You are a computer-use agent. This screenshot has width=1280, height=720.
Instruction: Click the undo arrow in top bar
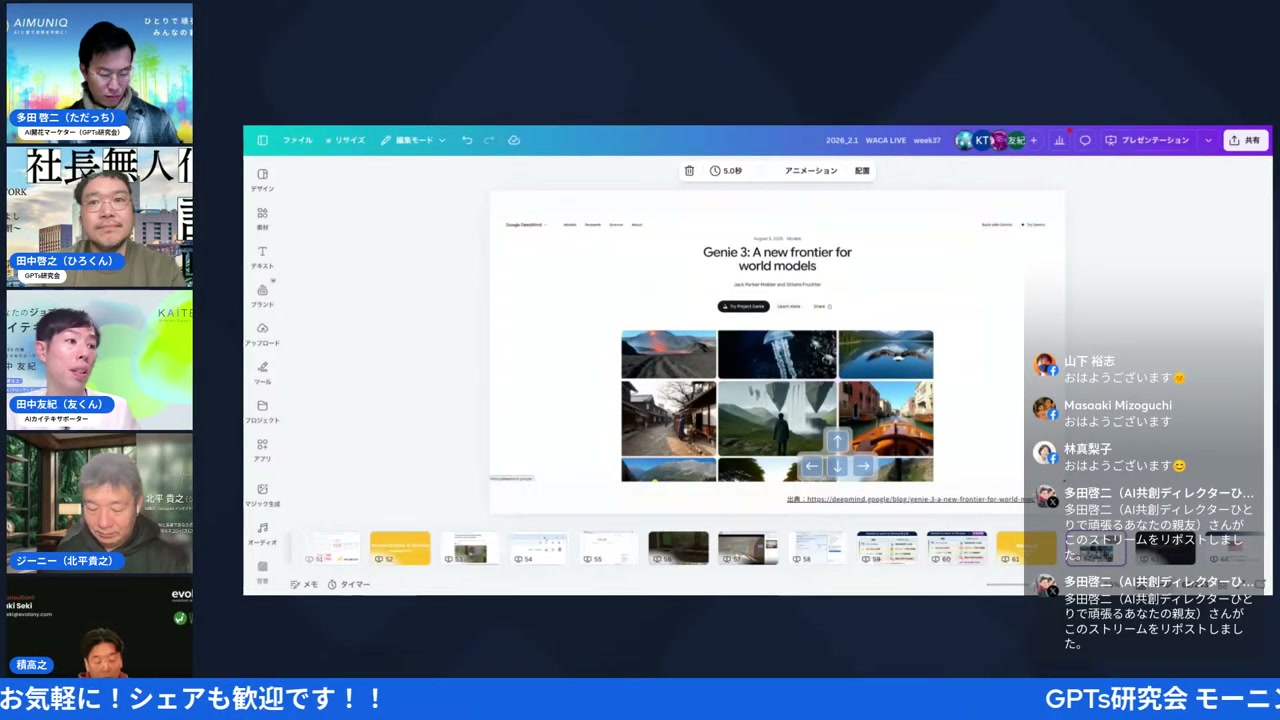tap(467, 141)
